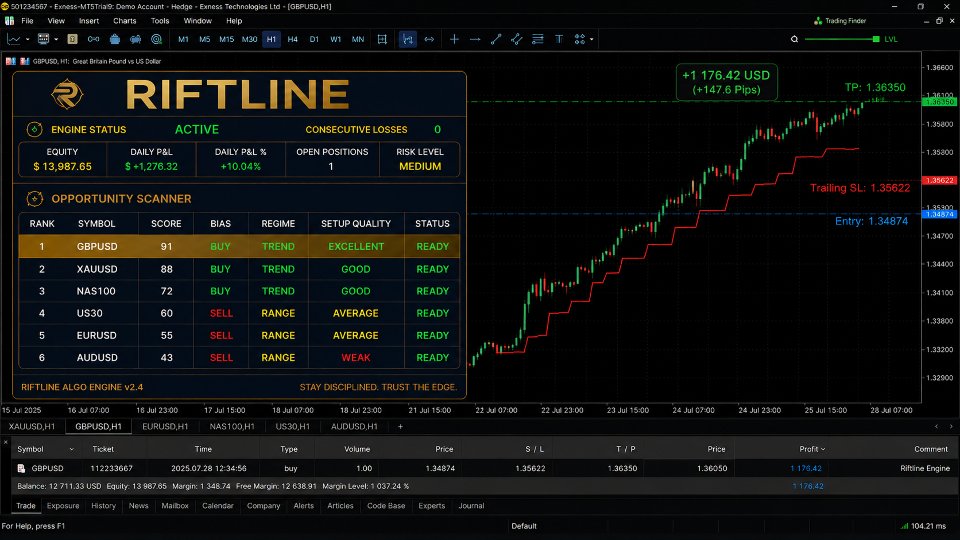The height and width of the screenshot is (540, 960).
Task: Click the Engine Status gauge icon
Action: (34, 129)
